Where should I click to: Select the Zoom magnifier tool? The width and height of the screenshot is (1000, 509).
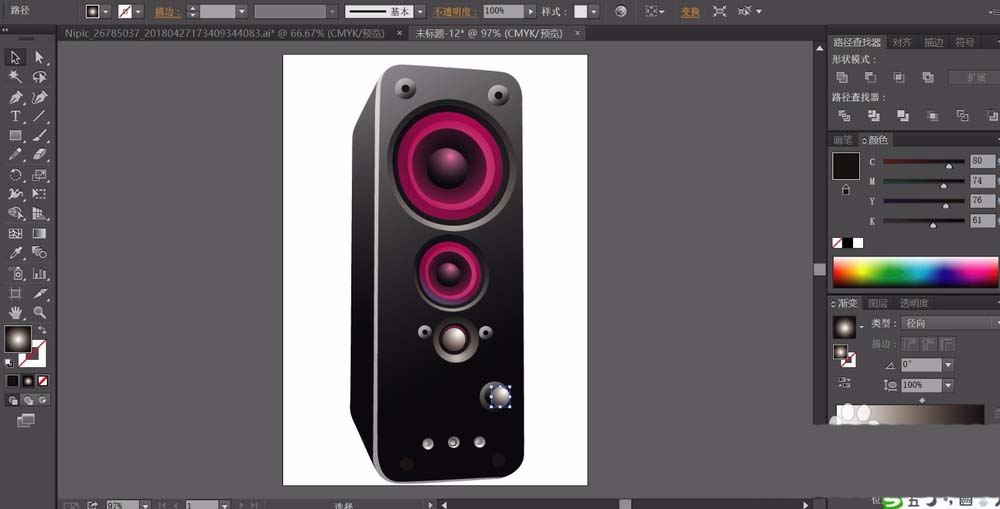[40, 313]
